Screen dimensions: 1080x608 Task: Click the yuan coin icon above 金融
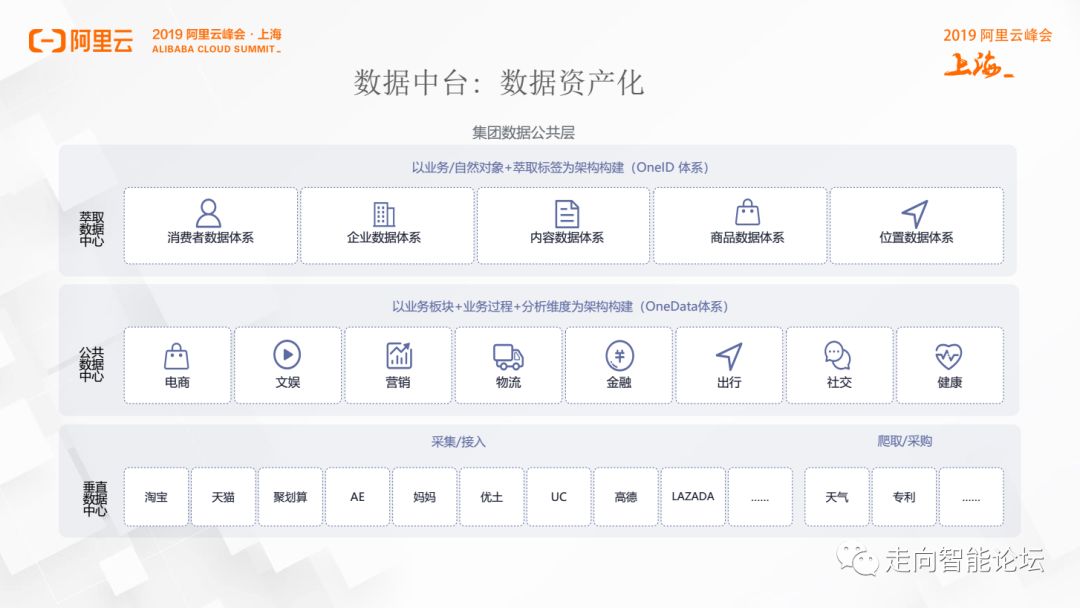(619, 356)
